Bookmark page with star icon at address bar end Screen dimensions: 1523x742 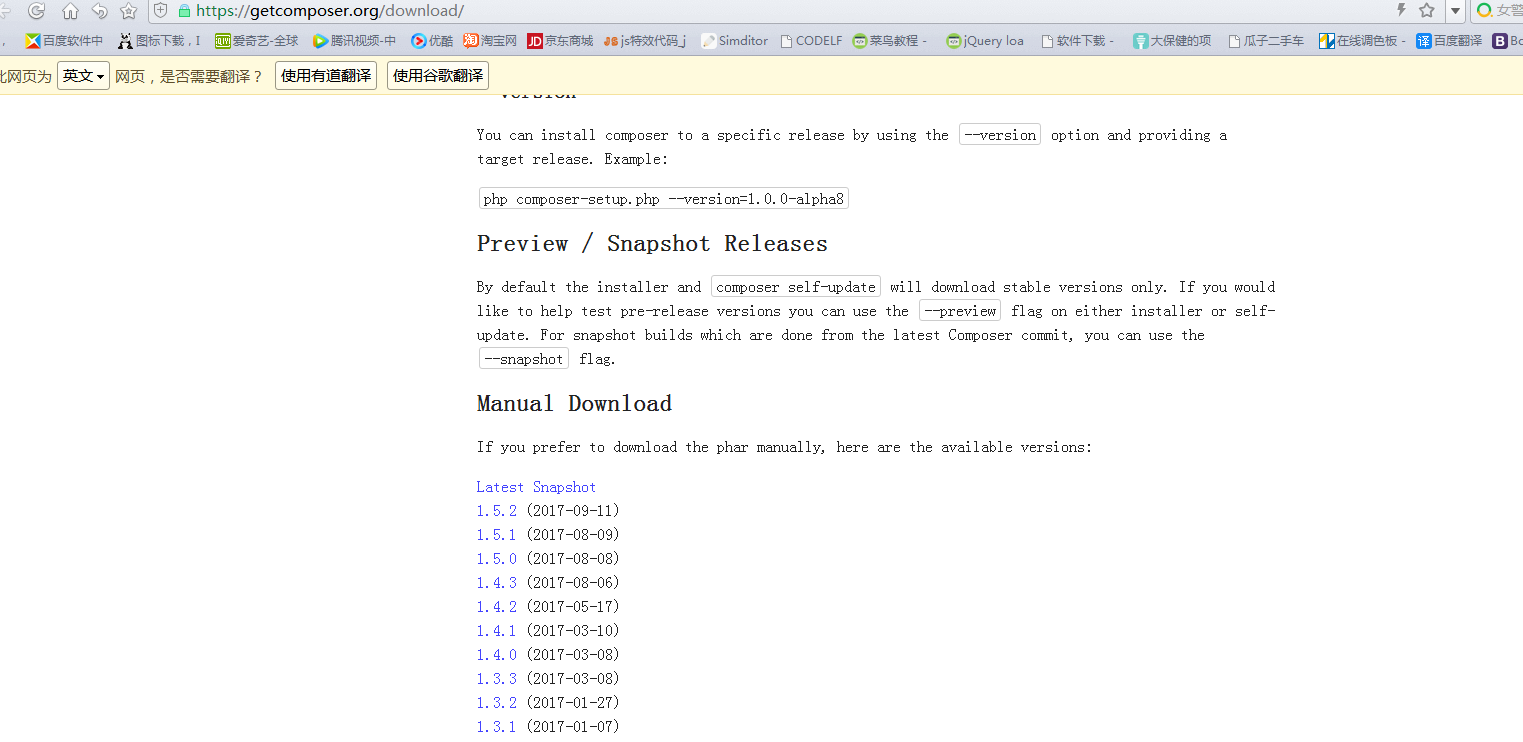[1427, 10]
